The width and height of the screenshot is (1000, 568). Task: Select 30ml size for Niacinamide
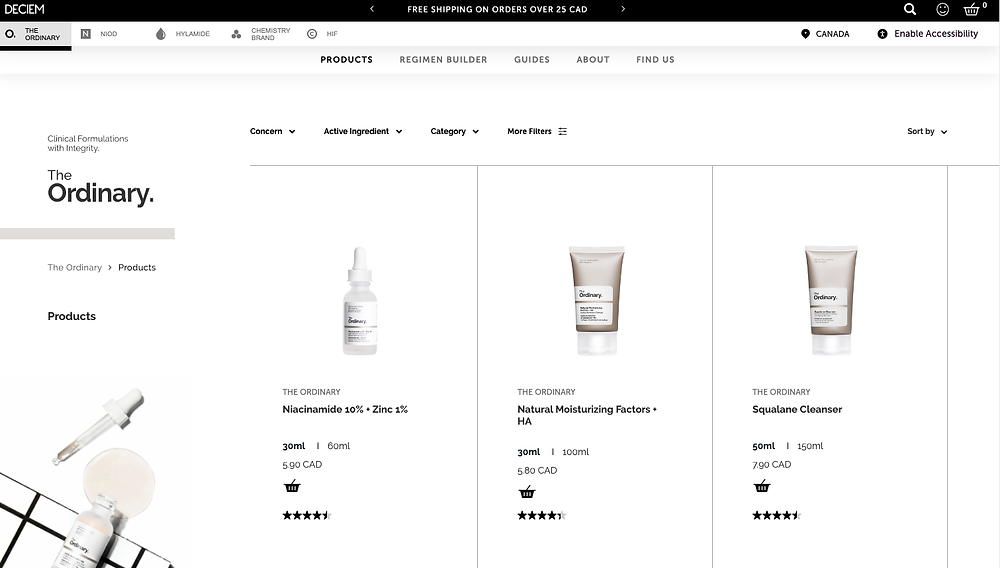click(294, 446)
